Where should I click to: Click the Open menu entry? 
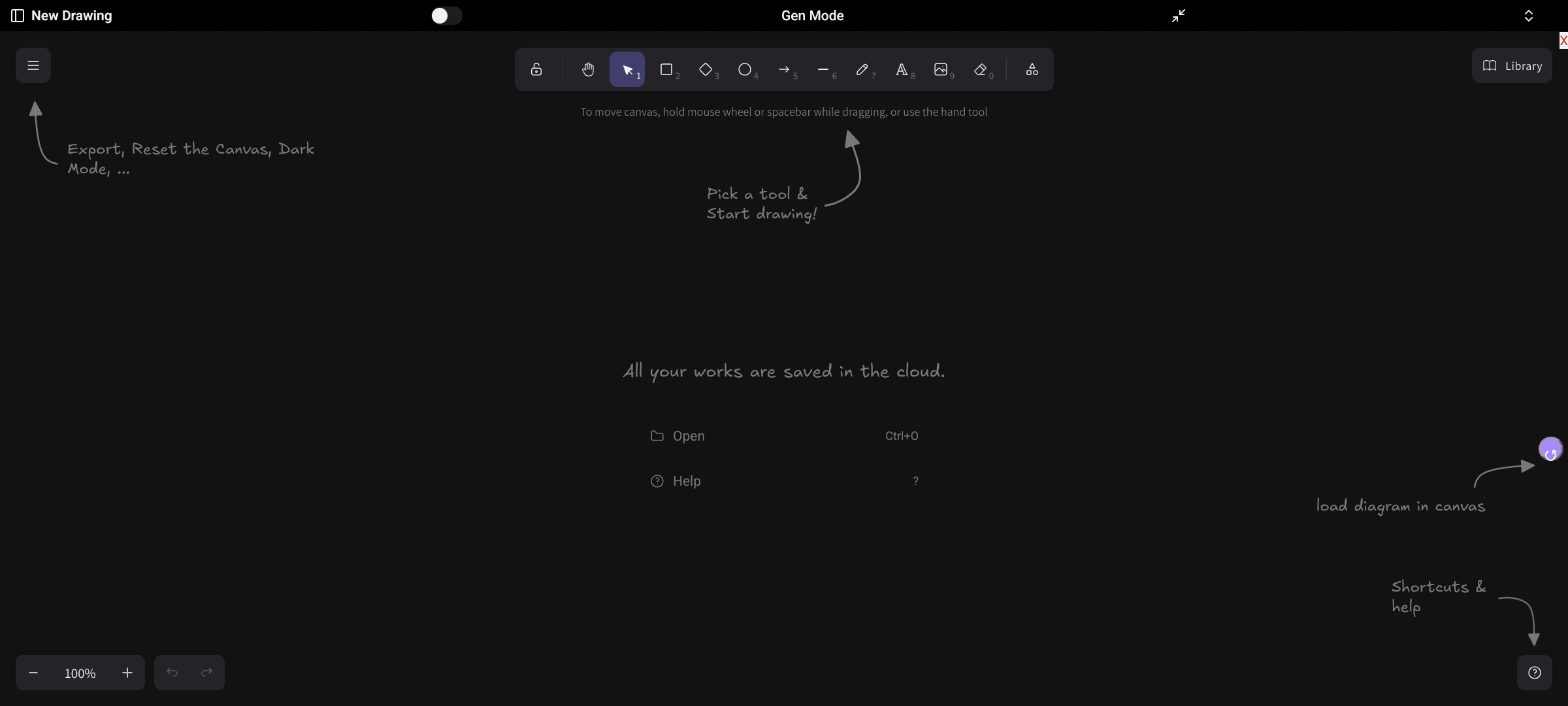click(688, 436)
